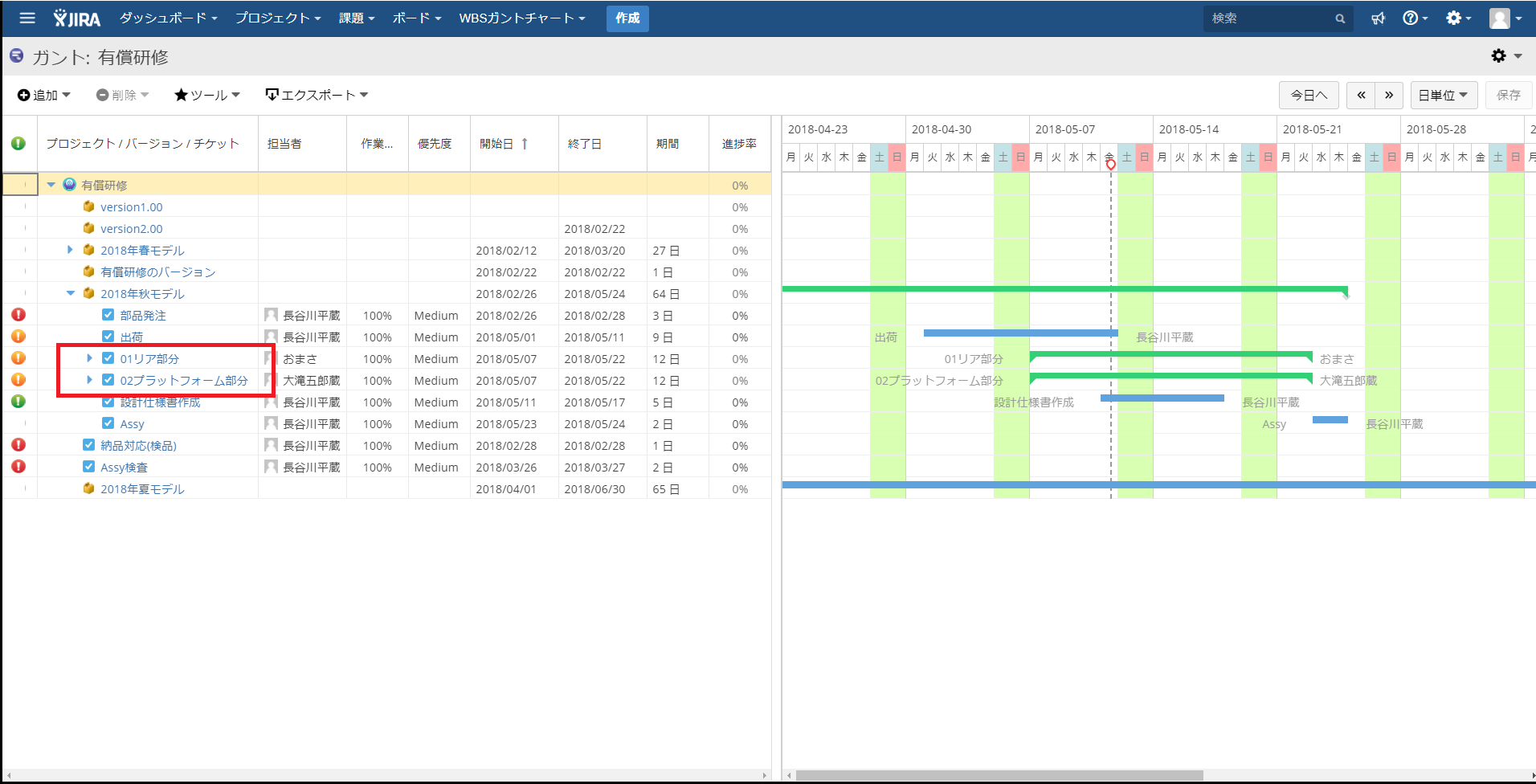Expand the 01リア部分 ticket
The width and height of the screenshot is (1536, 784).
(89, 358)
